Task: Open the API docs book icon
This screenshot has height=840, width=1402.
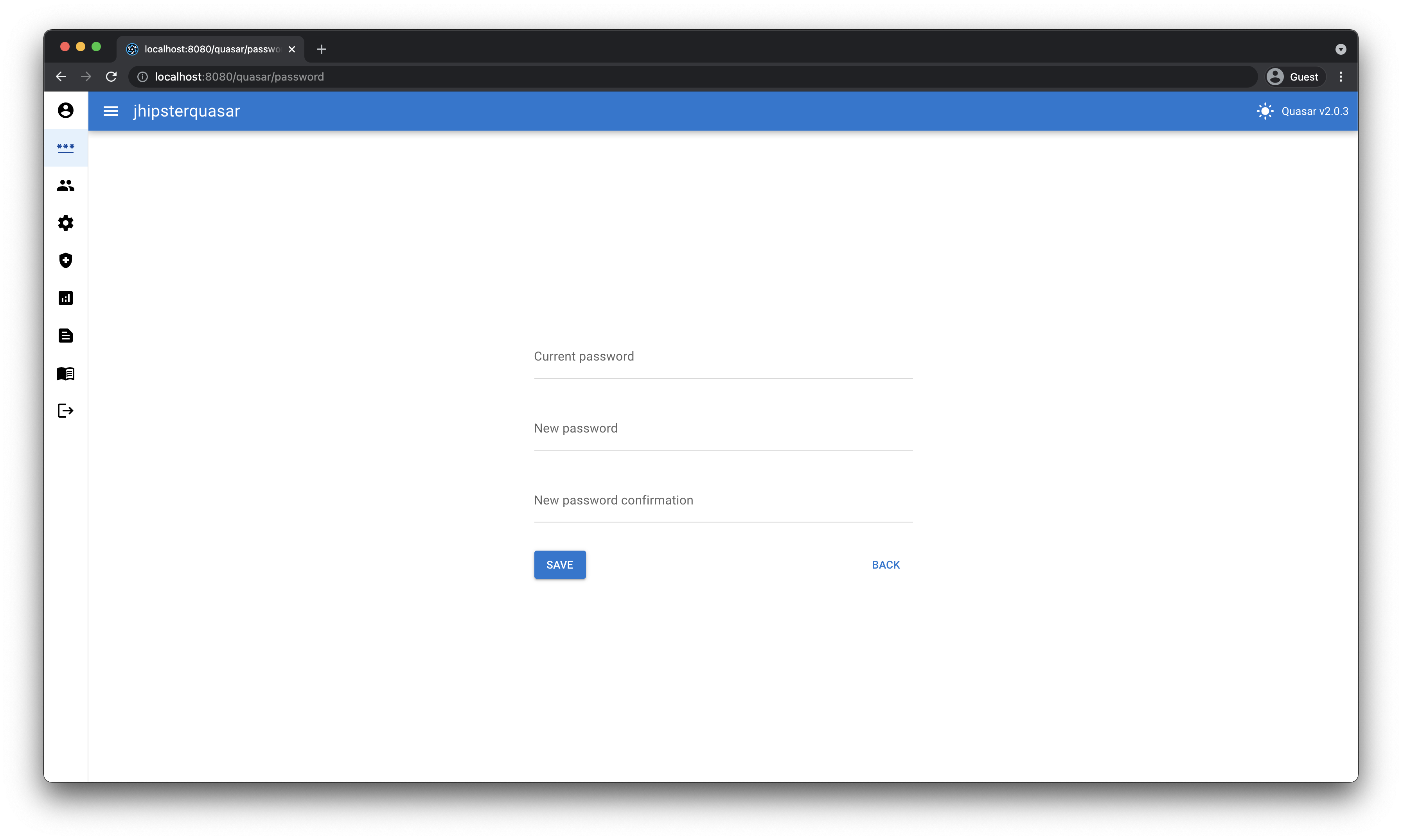Action: click(66, 373)
